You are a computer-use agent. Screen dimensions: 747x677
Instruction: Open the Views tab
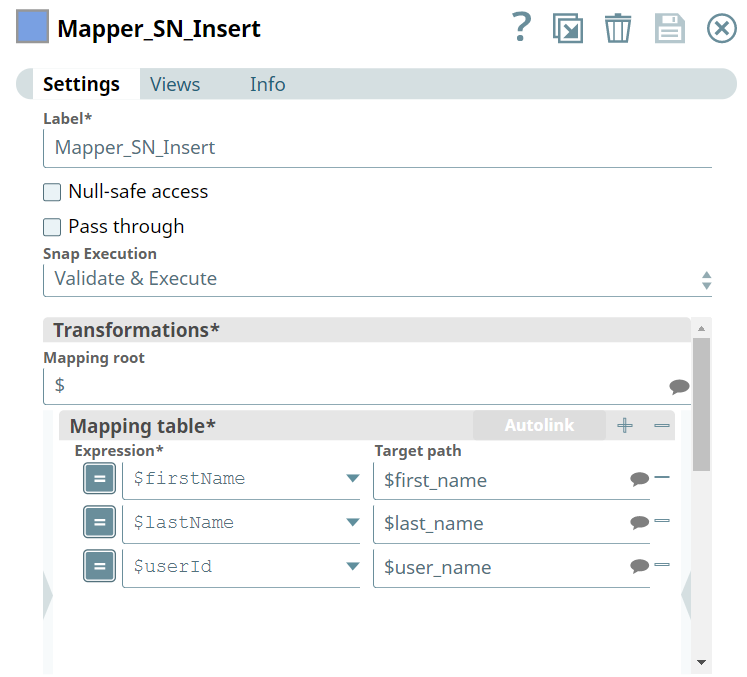click(x=175, y=84)
